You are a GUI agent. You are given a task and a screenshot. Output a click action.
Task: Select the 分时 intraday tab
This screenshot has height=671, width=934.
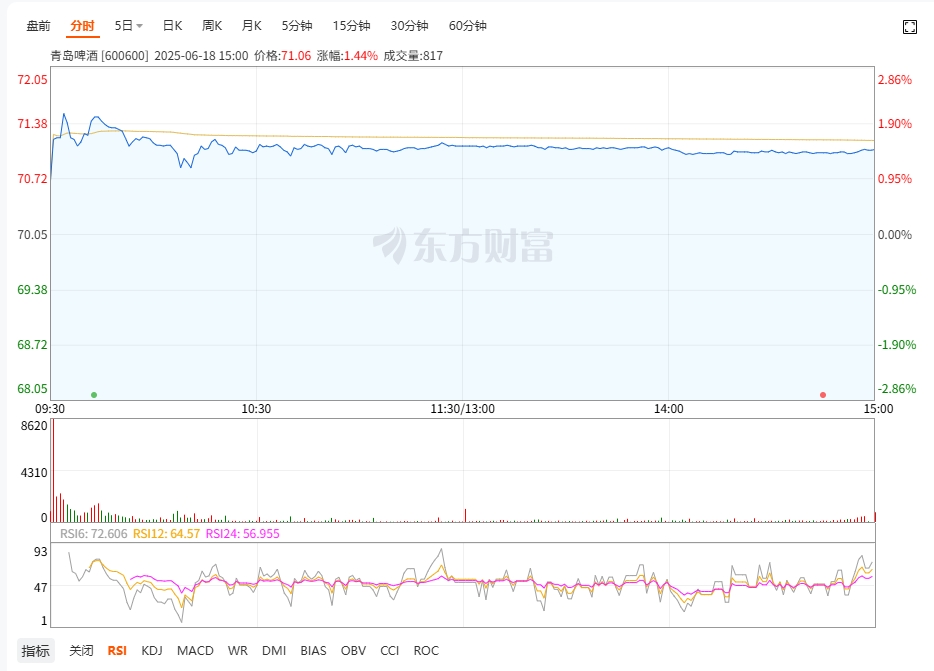82,26
